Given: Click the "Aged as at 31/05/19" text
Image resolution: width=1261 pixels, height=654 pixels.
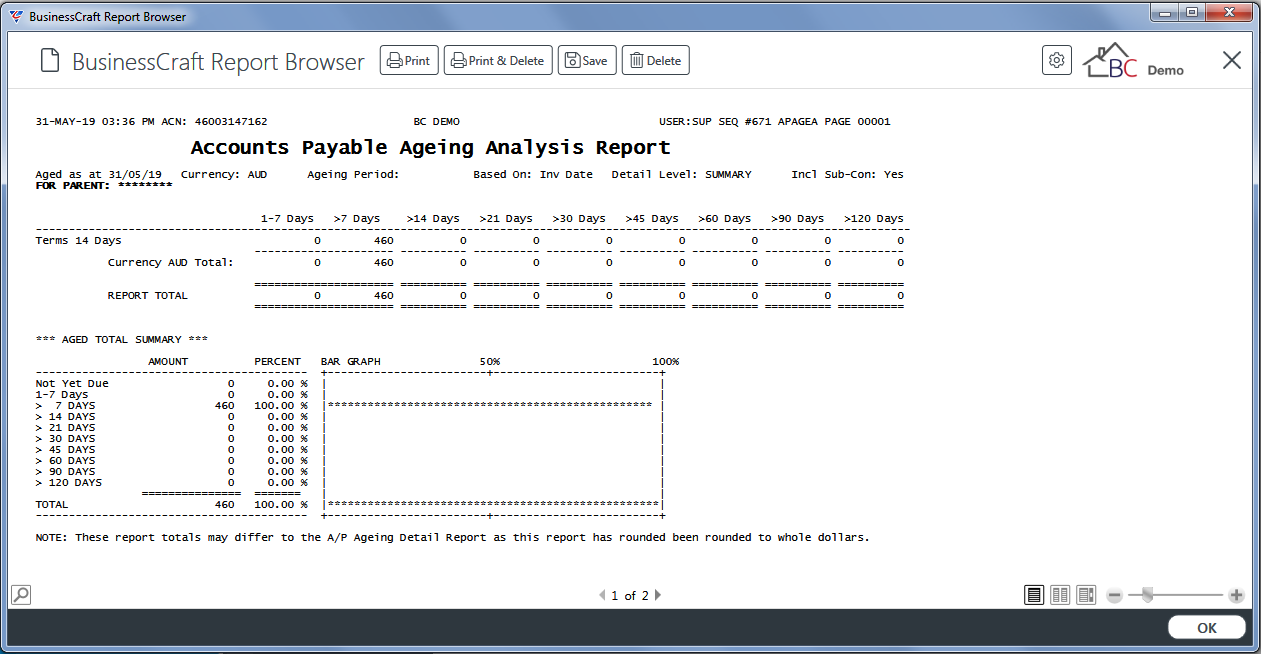Looking at the screenshot, I should click(x=98, y=175).
